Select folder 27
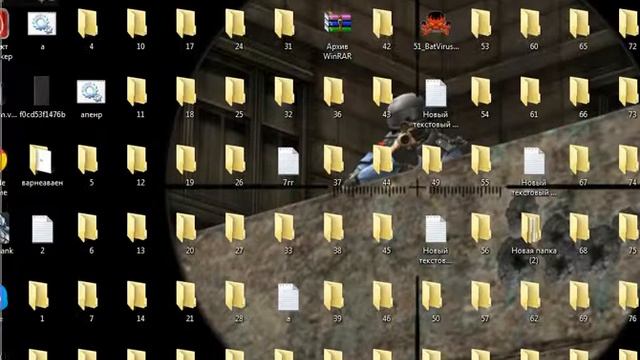Image resolution: width=640 pixels, height=360 pixels. click(x=235, y=228)
